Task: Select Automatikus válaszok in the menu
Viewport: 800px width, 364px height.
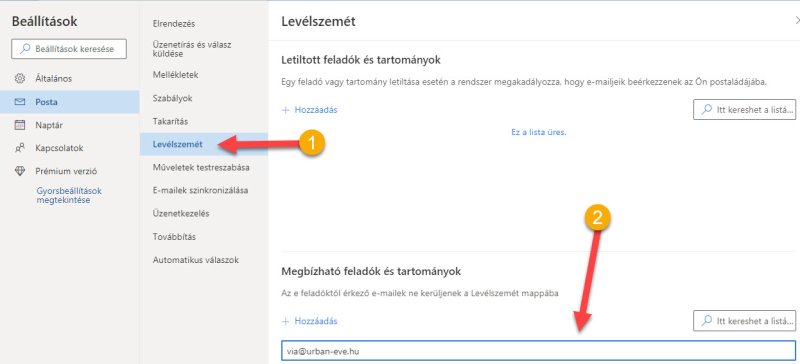Action: [196, 260]
